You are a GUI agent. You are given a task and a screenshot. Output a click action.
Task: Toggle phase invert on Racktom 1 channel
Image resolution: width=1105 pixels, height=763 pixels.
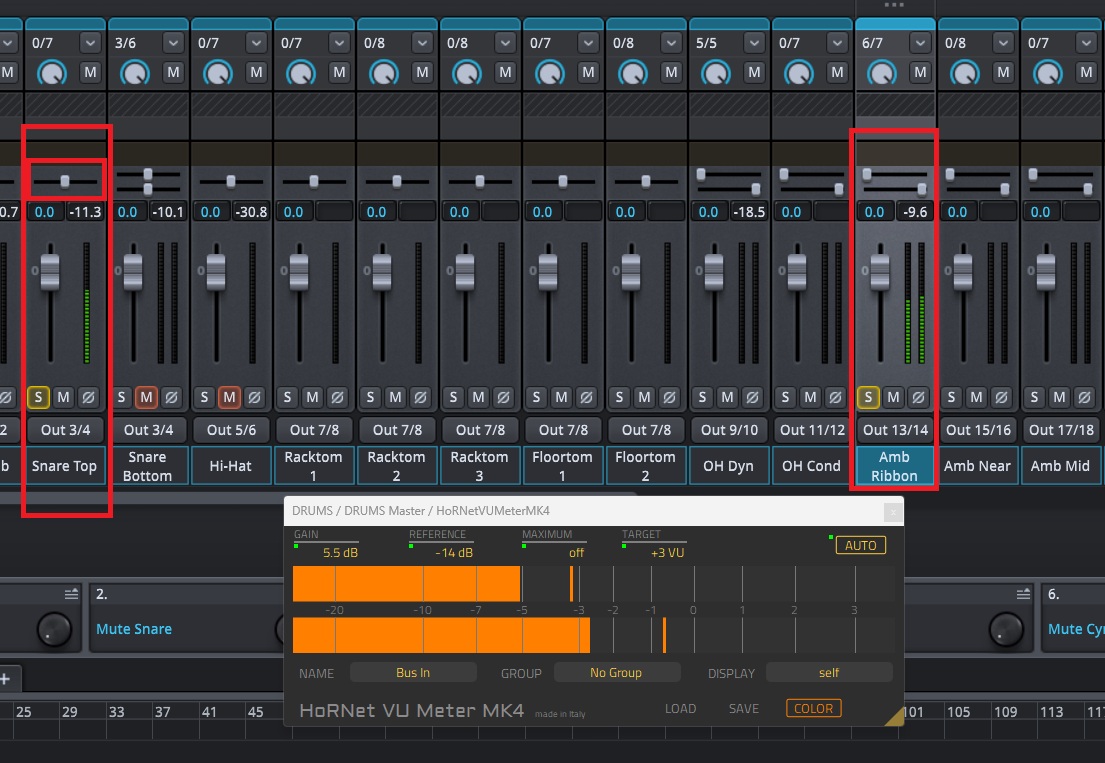338,397
